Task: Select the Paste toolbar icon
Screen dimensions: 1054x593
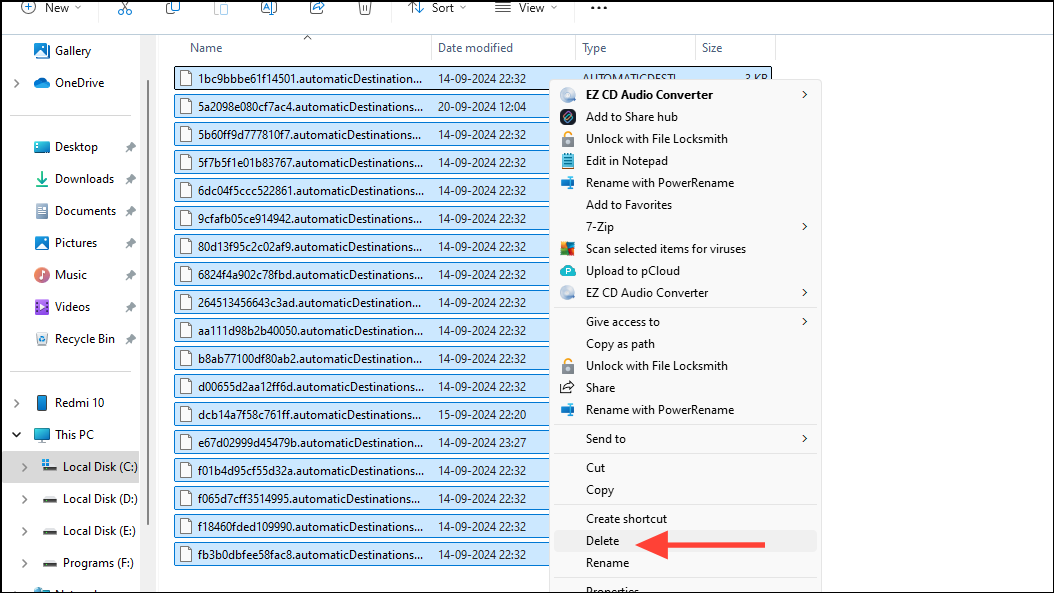Action: (x=221, y=9)
